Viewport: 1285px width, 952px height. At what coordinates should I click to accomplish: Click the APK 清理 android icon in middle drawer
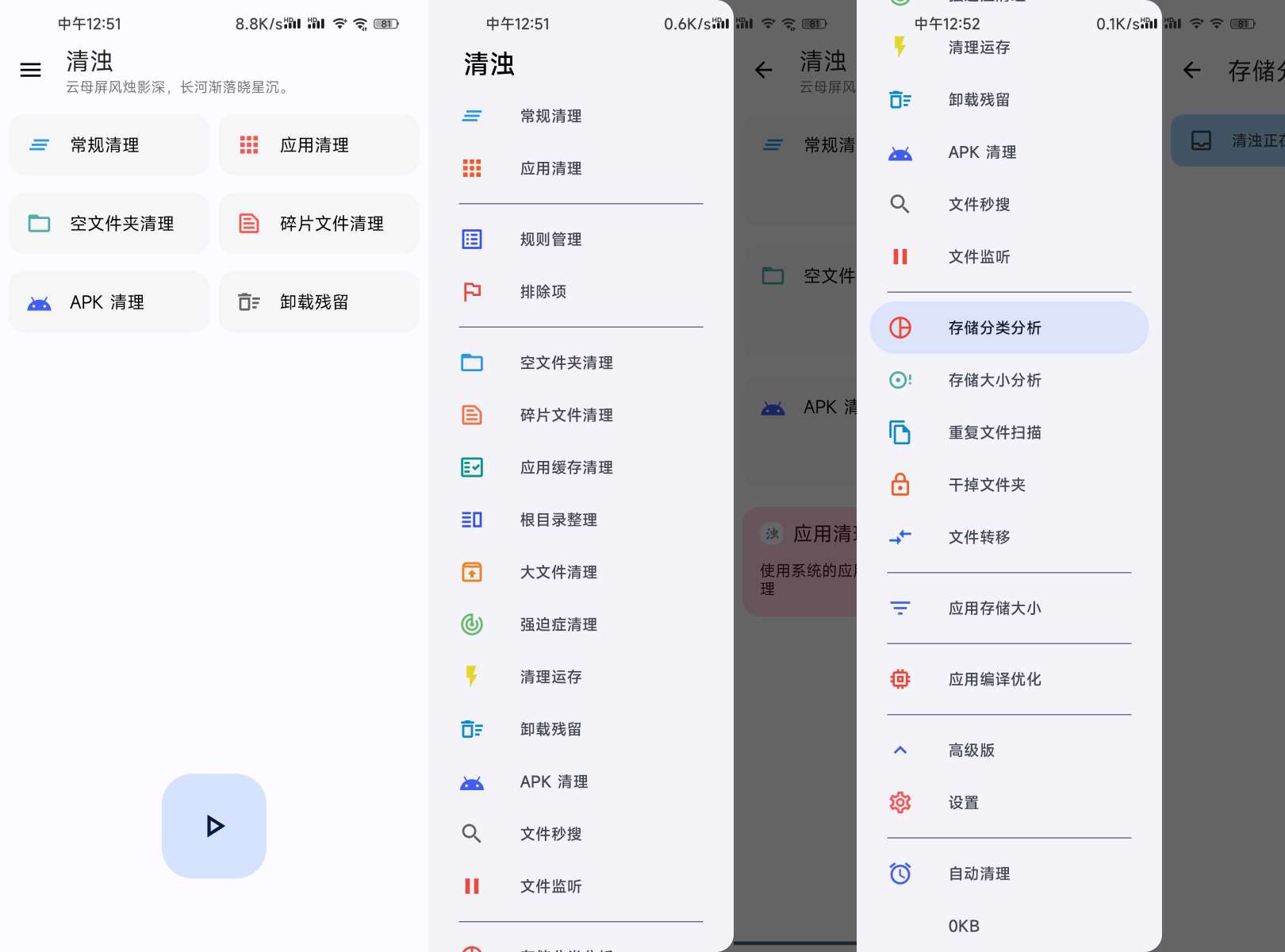(x=472, y=783)
